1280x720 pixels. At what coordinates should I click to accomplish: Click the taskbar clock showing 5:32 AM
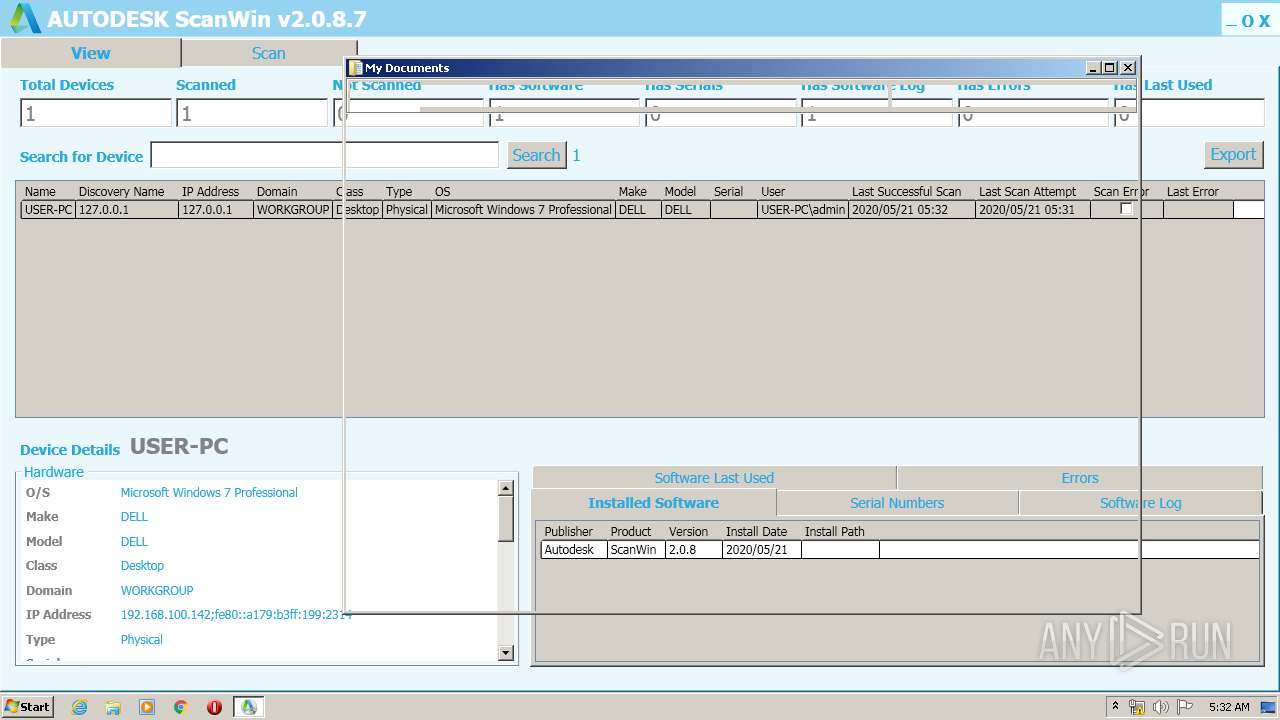(1229, 707)
